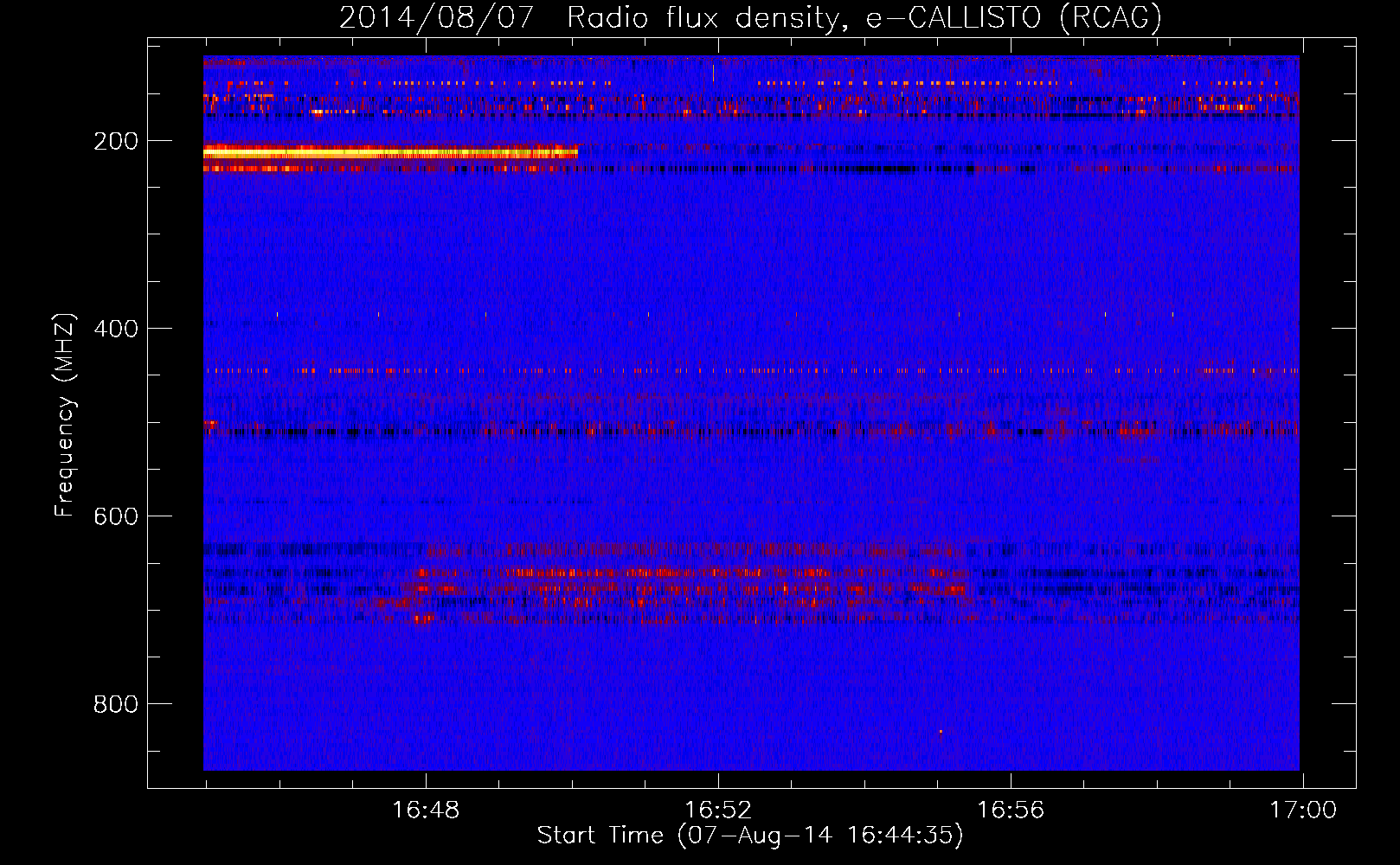Click the 16:52 time tick label
Image resolution: width=1400 pixels, height=865 pixels.
(718, 811)
